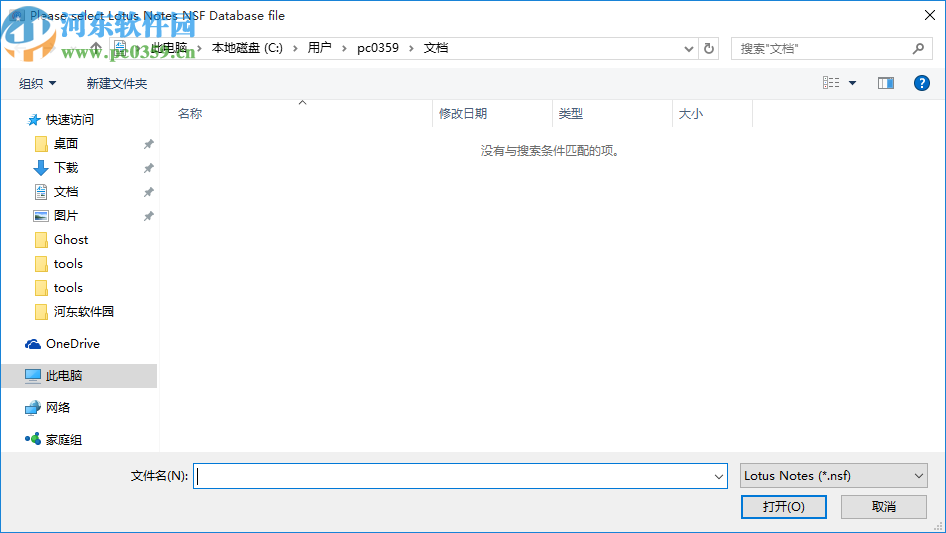Expand the address bar history dropdown

pyautogui.click(x=688, y=49)
